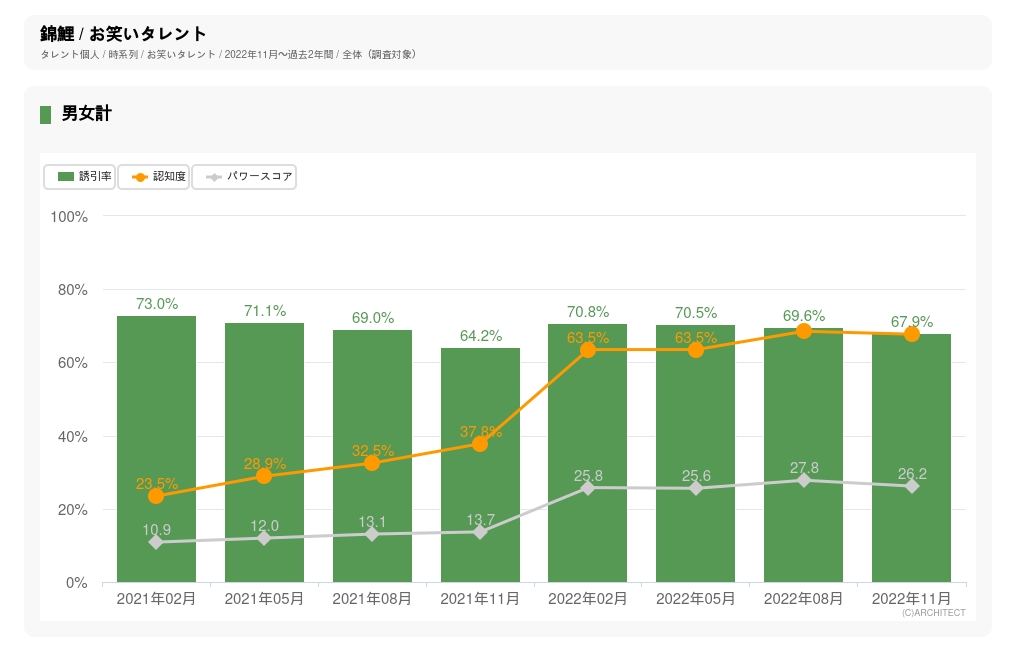
Task: Click the gray diamond marker at 27.8
Action: (x=804, y=480)
